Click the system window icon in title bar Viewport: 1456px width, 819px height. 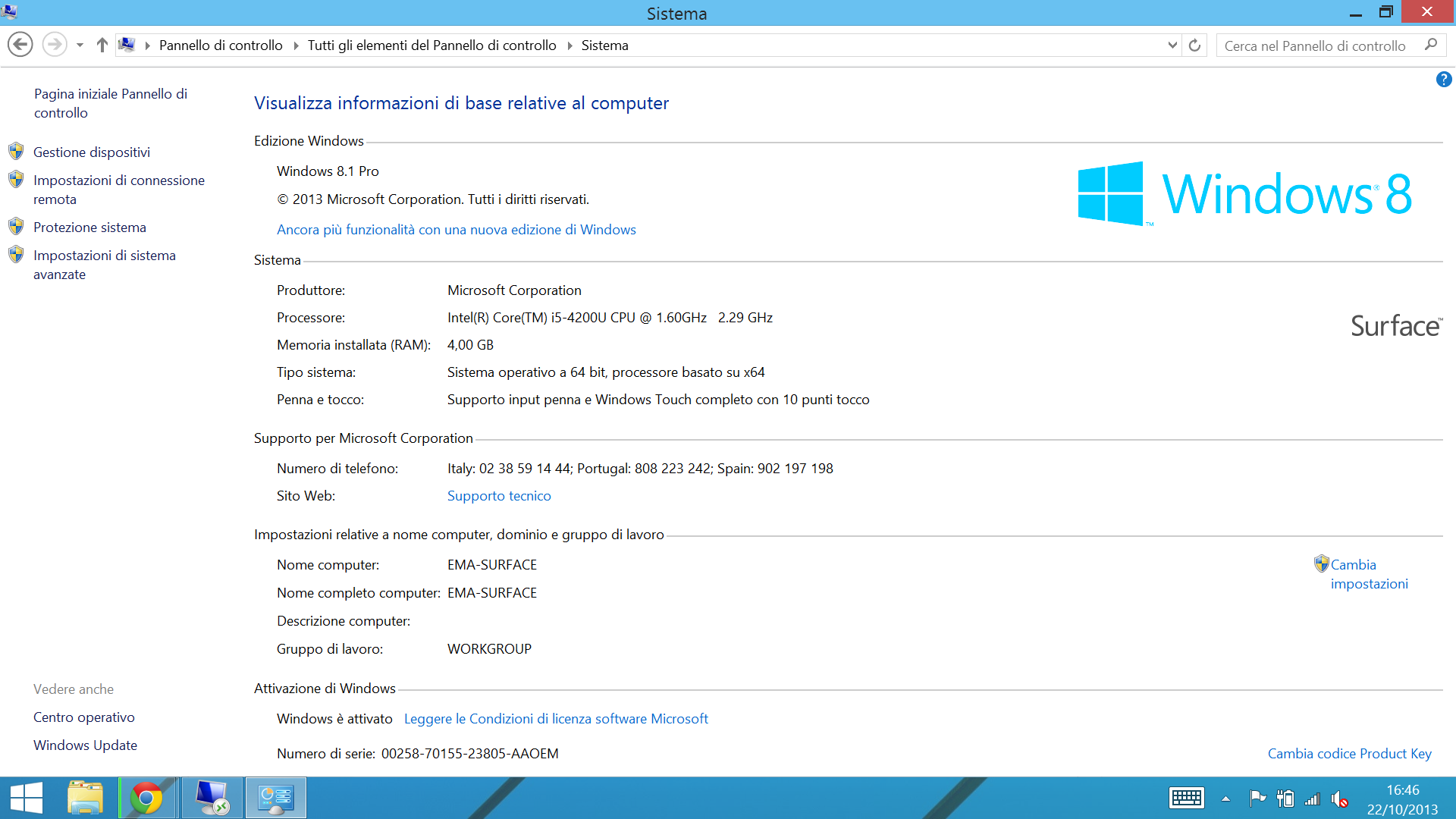tap(10, 11)
